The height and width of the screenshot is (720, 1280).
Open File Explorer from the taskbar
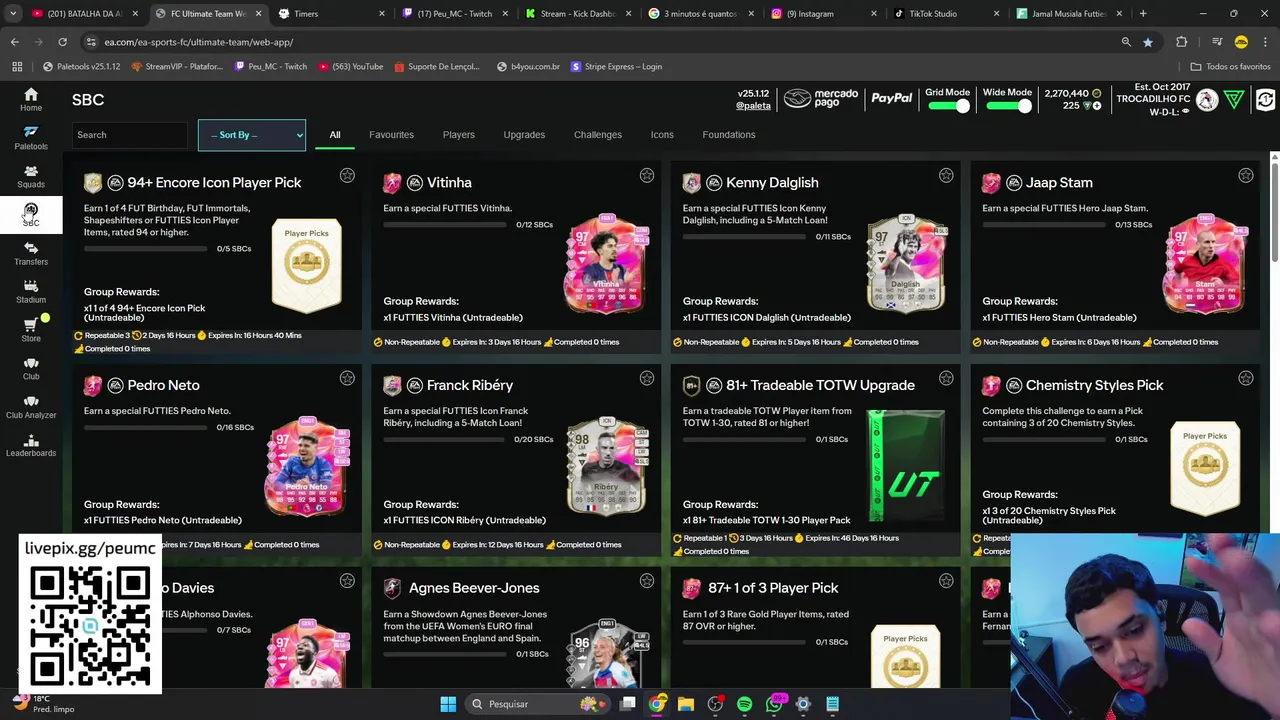pyautogui.click(x=686, y=704)
